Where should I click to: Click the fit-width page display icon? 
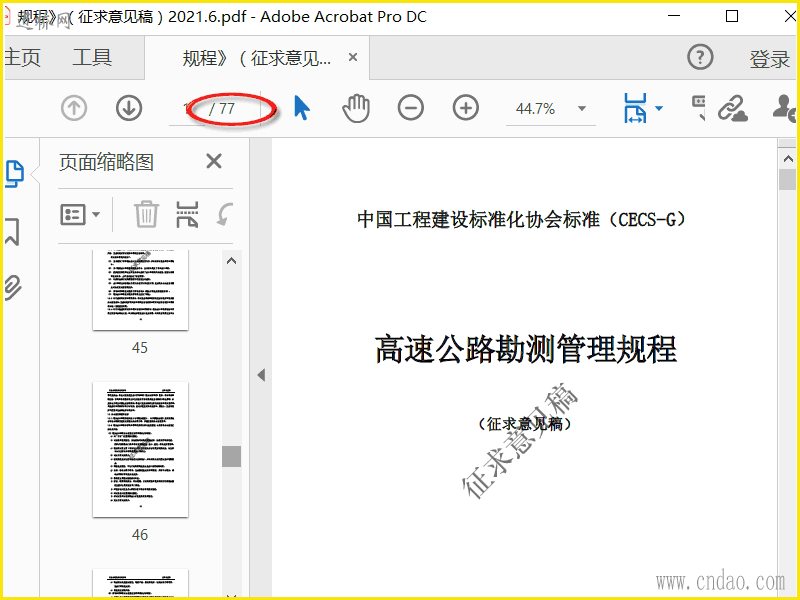[x=635, y=108]
